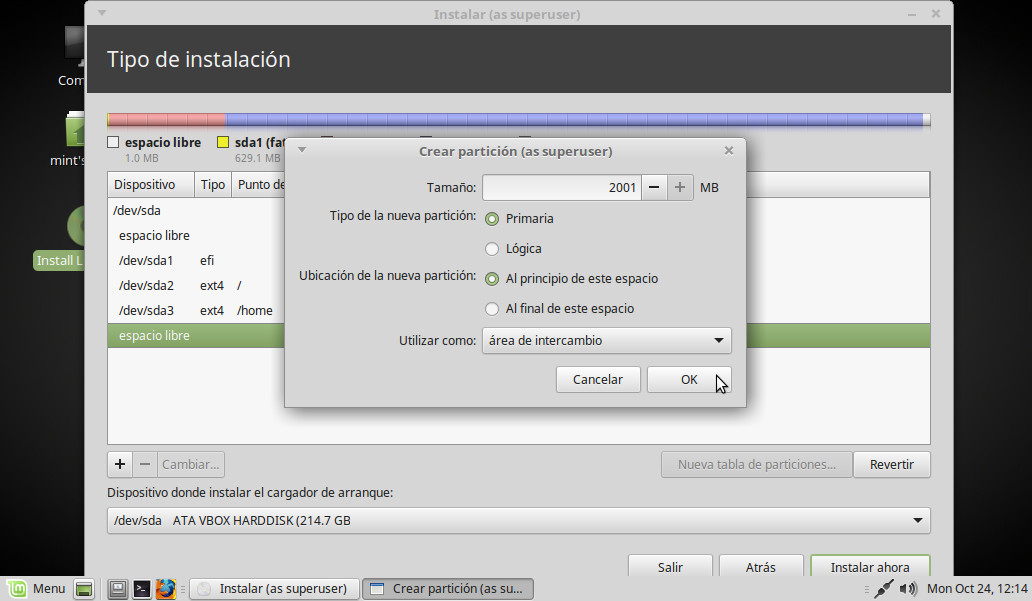This screenshot has height=601, width=1032.
Task: Confirm partition with OK button
Action: pyautogui.click(x=689, y=379)
